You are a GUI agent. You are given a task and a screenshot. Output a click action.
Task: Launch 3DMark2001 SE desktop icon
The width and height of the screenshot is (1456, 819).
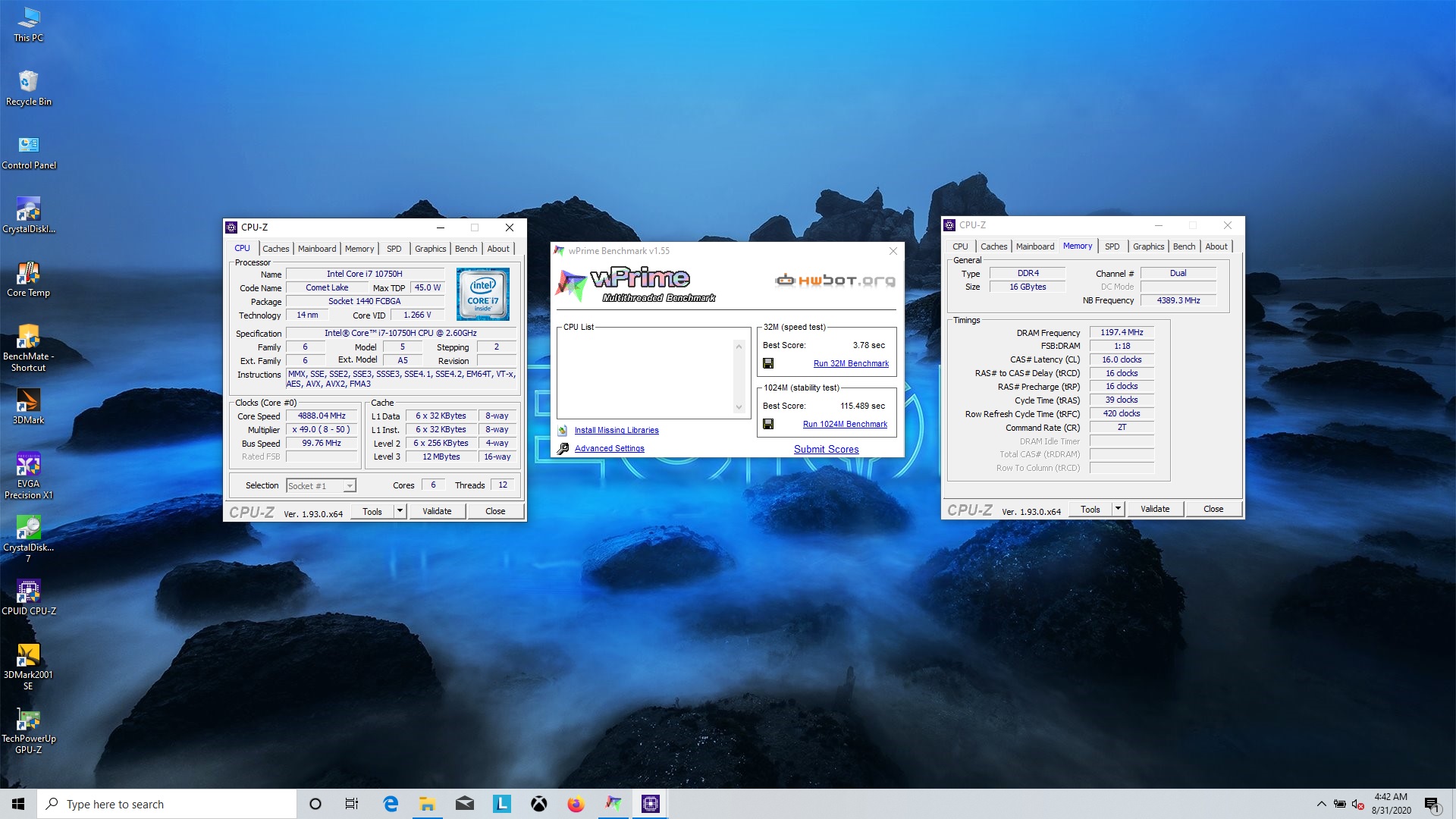(29, 666)
